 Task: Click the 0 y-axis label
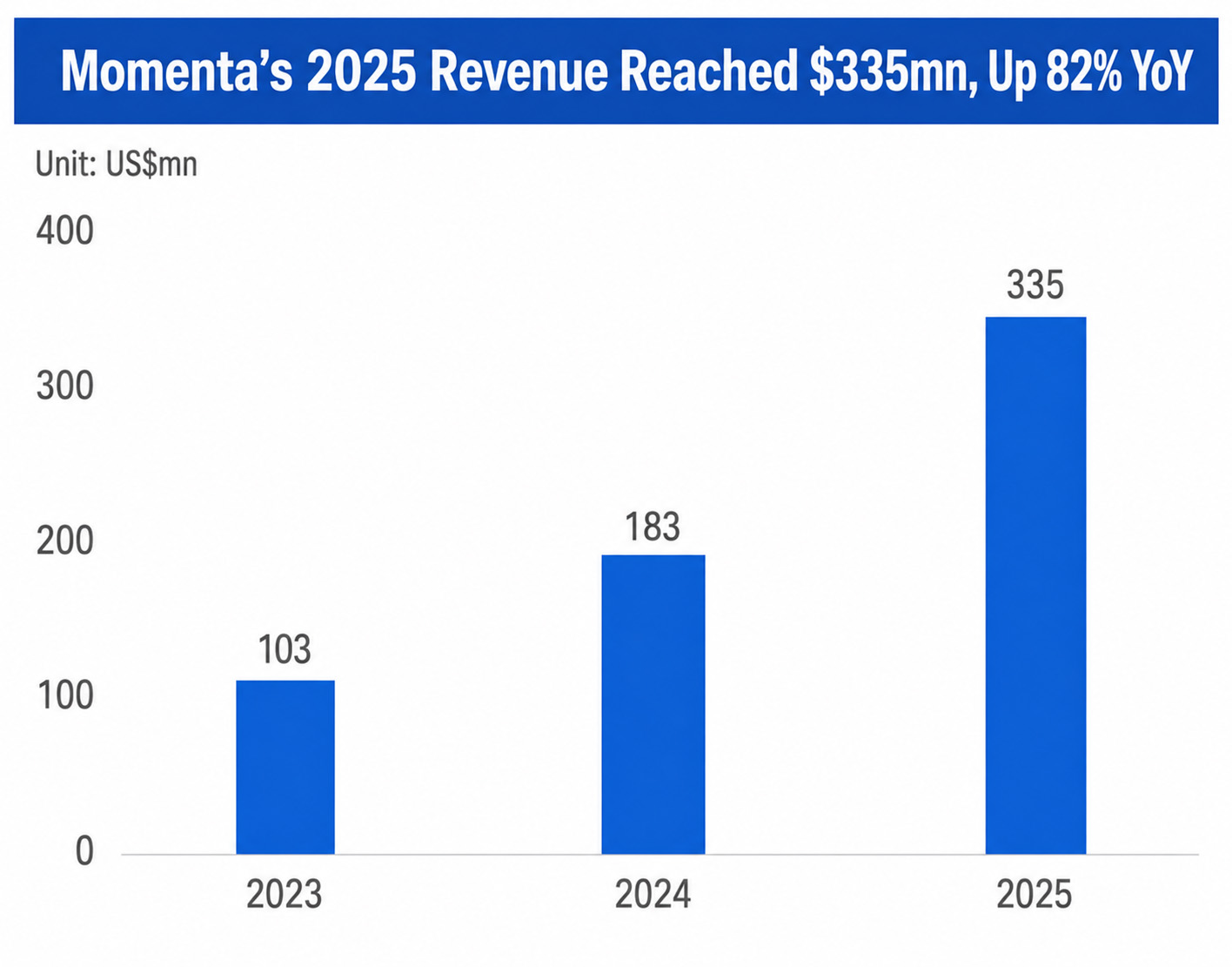tap(84, 850)
